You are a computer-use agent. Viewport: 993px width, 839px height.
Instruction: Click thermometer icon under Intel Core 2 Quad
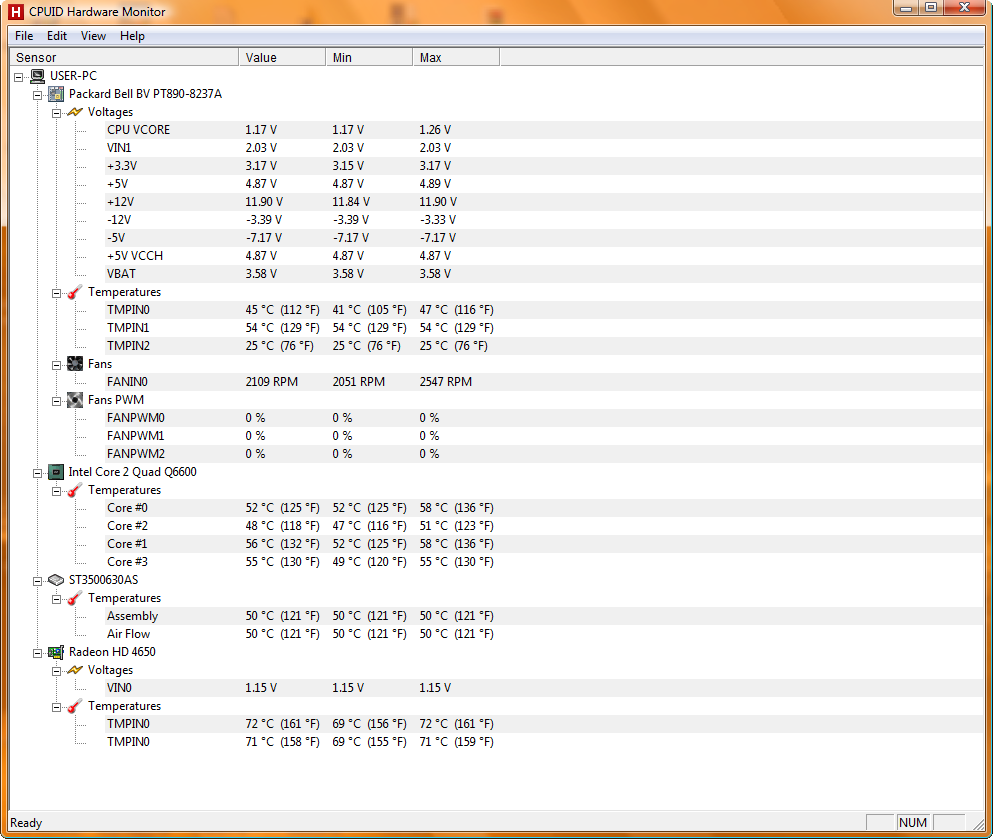pos(75,490)
